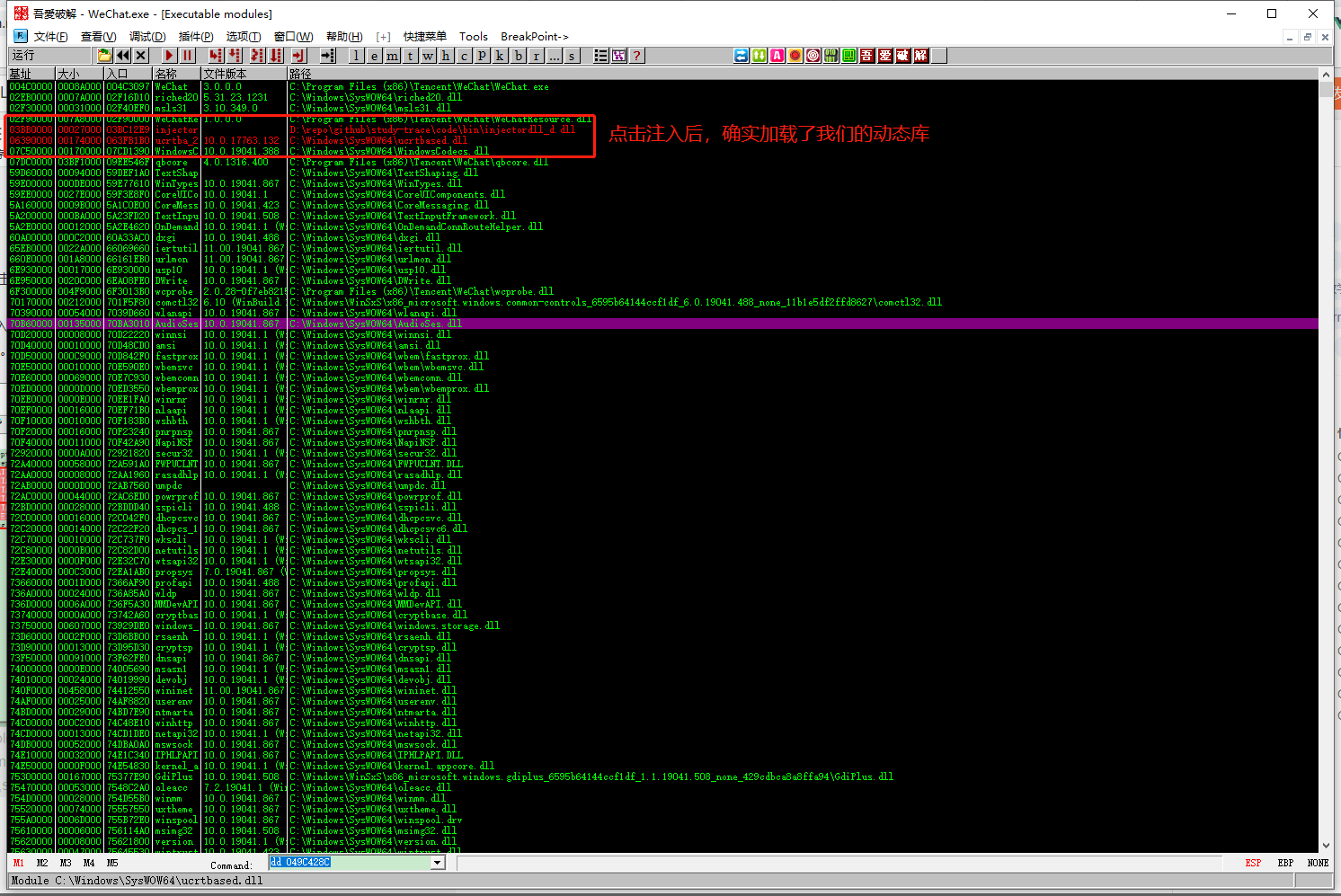The height and width of the screenshot is (896, 1341).
Task: Switch to memory dump M1
Action: coord(19,863)
